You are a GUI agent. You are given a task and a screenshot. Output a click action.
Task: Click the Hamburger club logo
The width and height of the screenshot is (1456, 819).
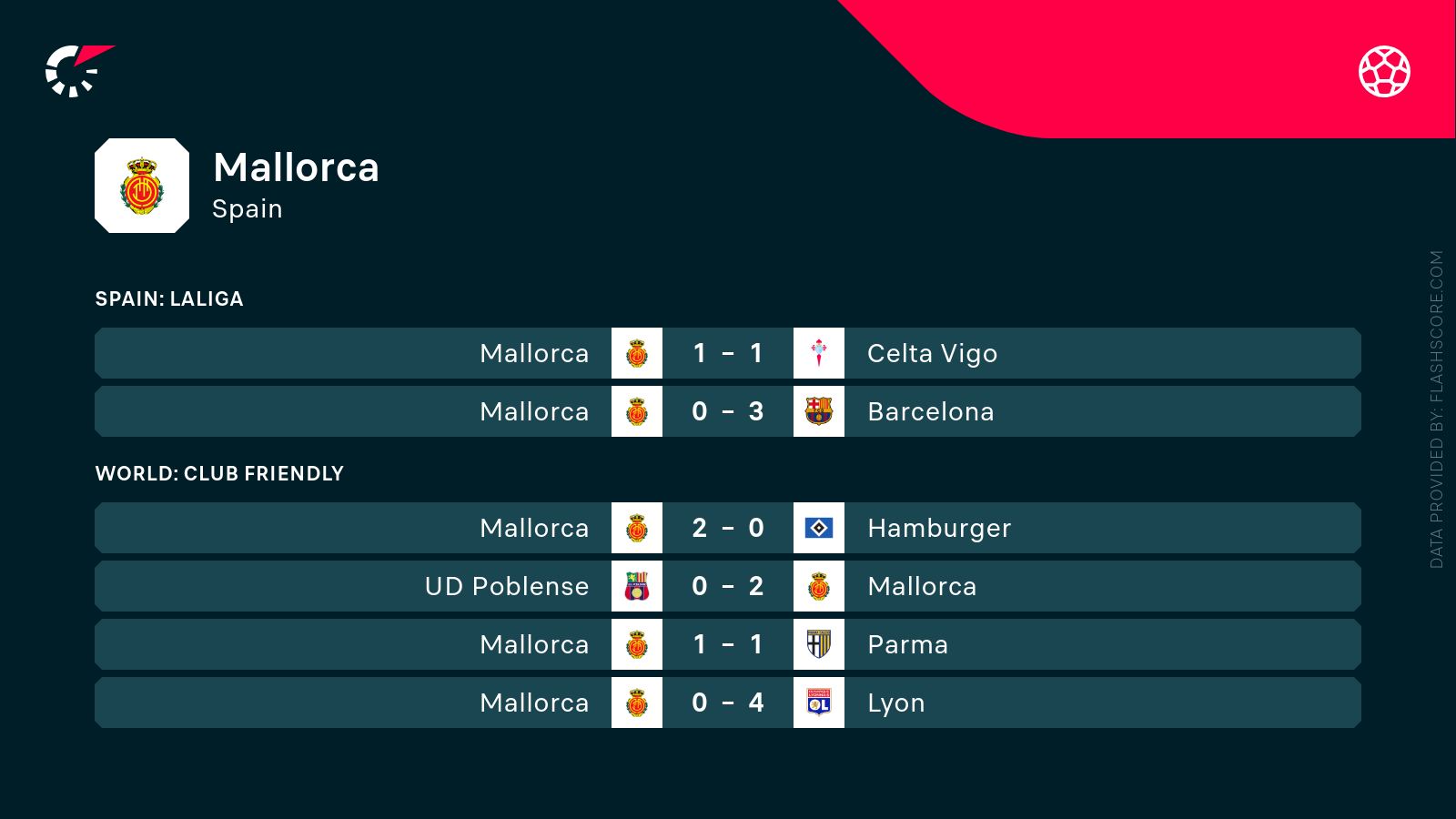tap(819, 528)
